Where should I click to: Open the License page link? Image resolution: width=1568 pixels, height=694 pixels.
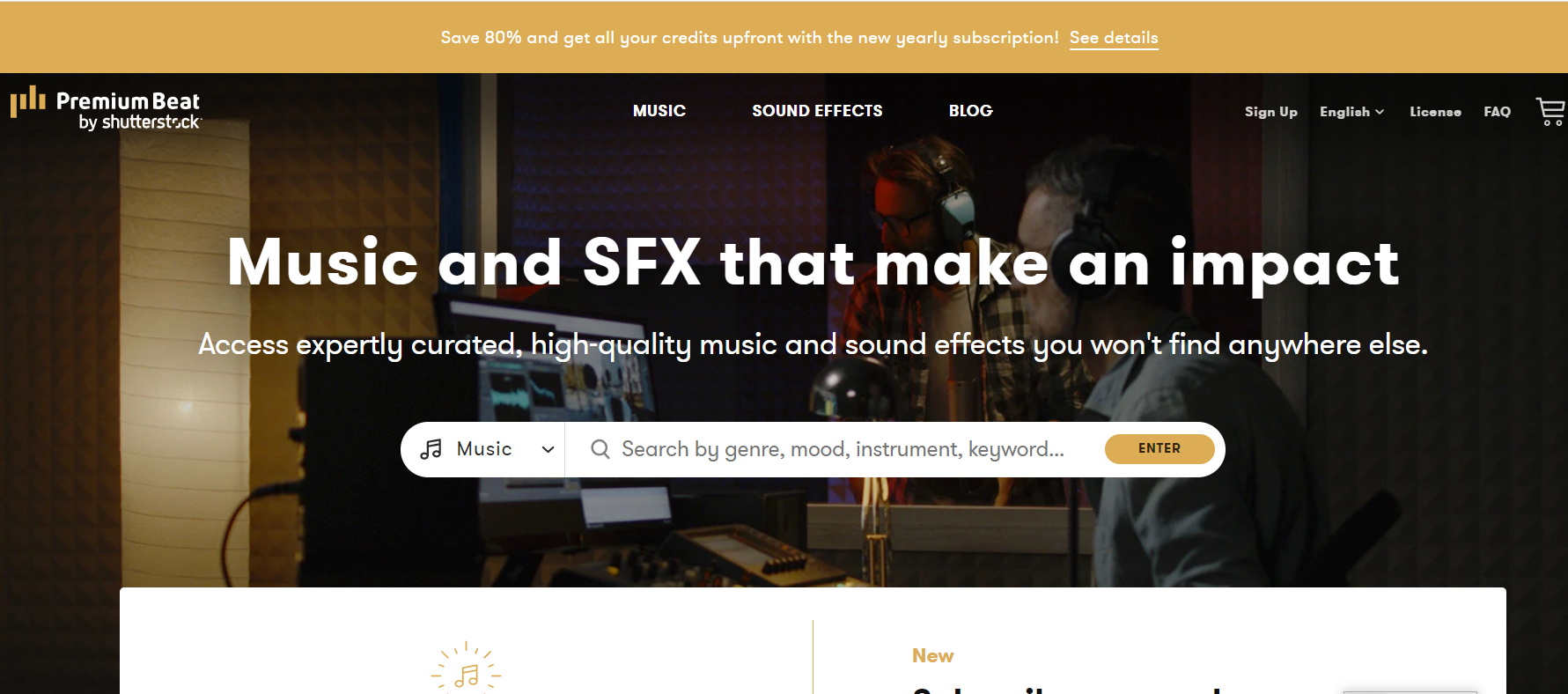1435,112
